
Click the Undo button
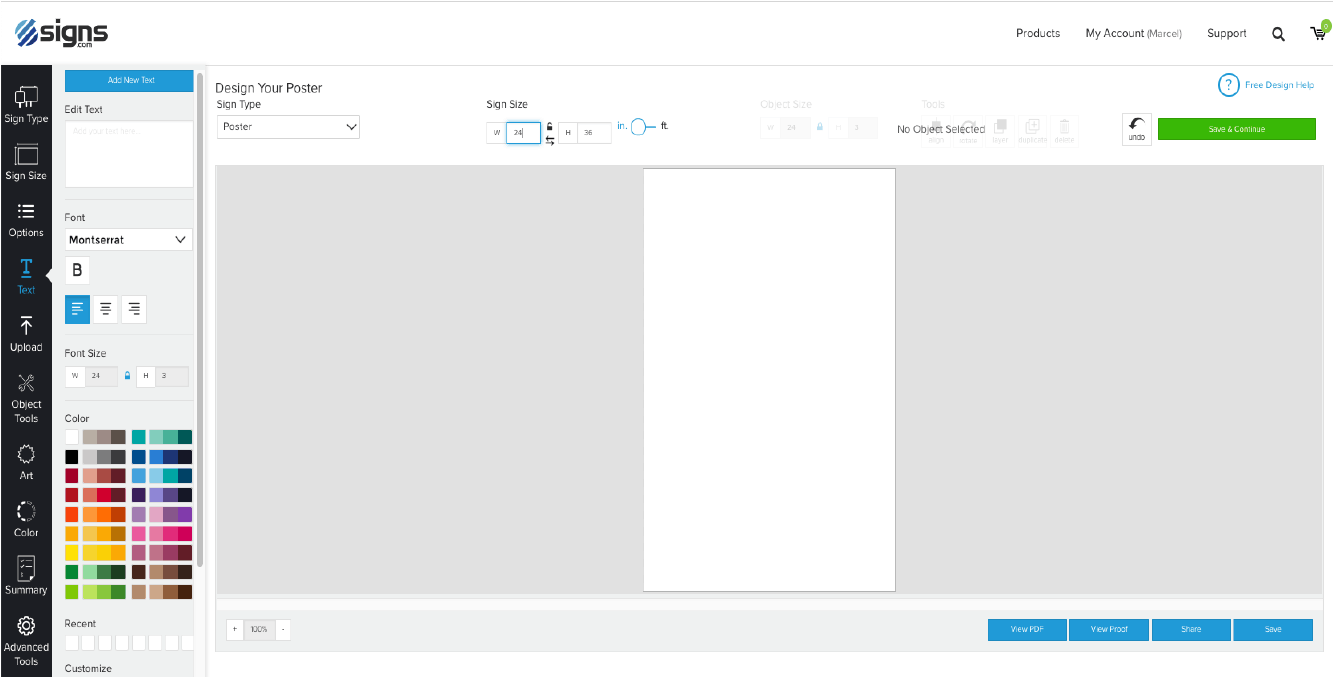[x=1137, y=129]
